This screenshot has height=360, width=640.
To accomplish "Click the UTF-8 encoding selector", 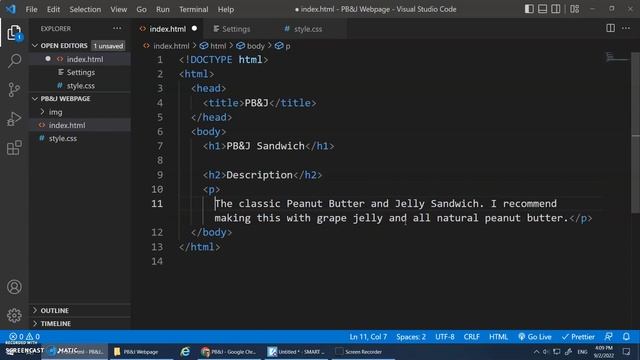I will click(x=444, y=337).
